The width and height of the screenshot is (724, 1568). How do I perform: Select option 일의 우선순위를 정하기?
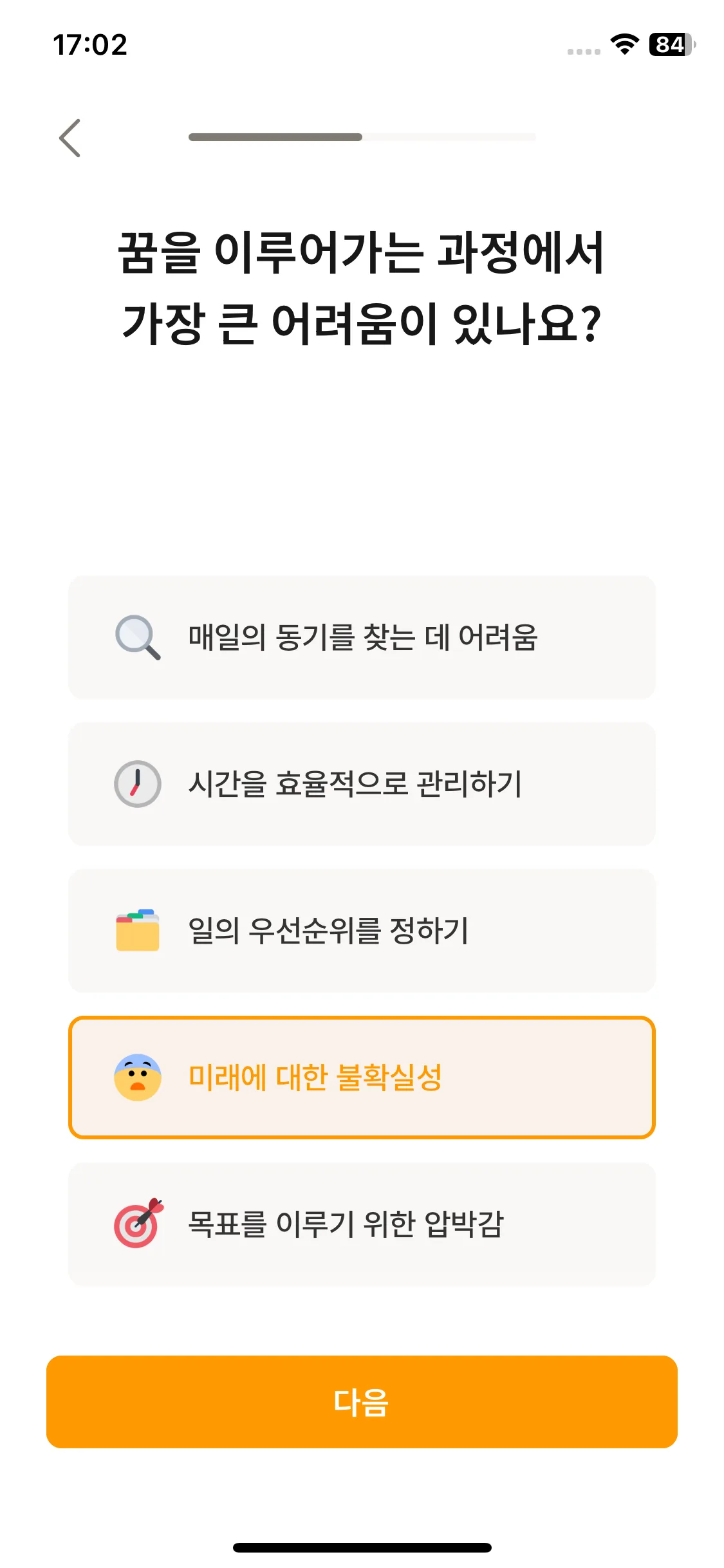(362, 931)
